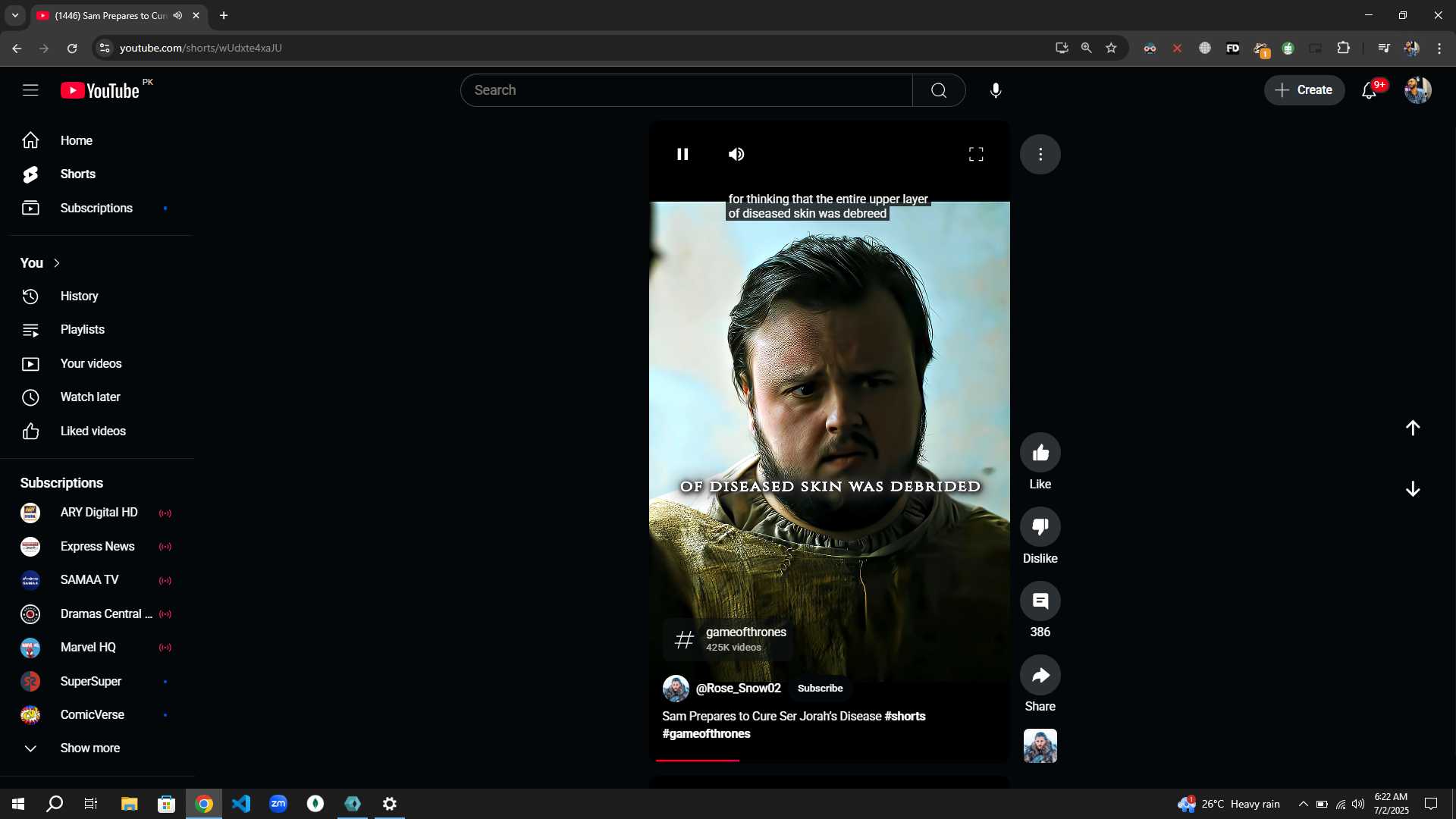Open the hamburger guide menu
Viewport: 1456px width, 819px height.
30,90
